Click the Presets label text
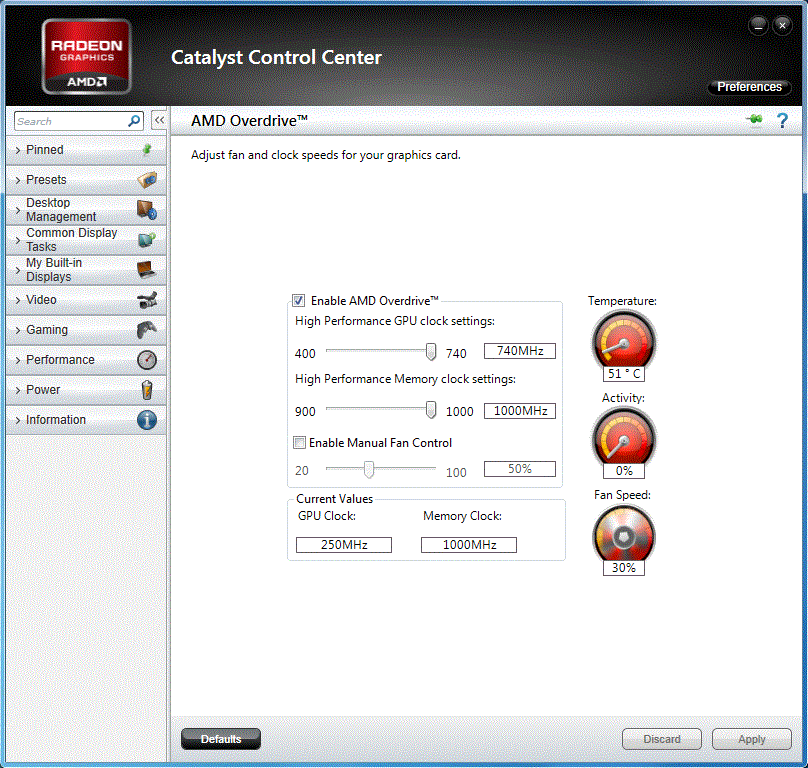Viewport: 808px width, 768px height. (46, 180)
